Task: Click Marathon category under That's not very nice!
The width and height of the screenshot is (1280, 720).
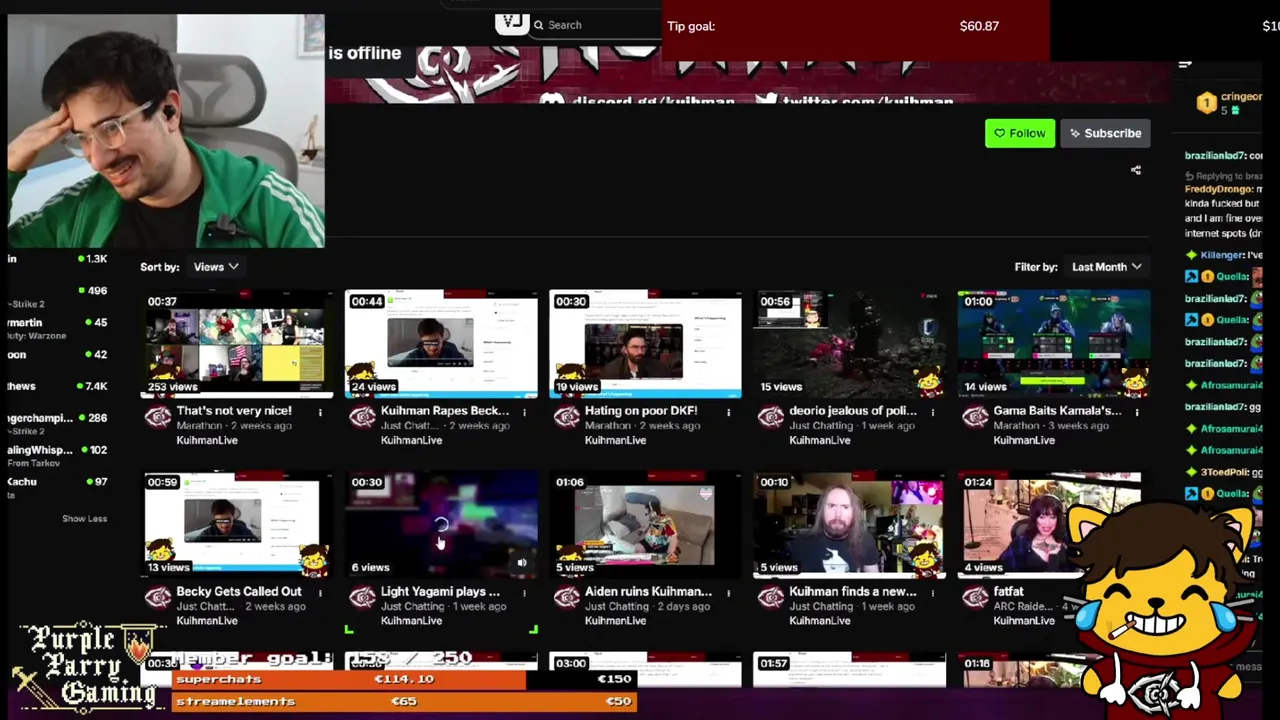Action: pyautogui.click(x=199, y=426)
